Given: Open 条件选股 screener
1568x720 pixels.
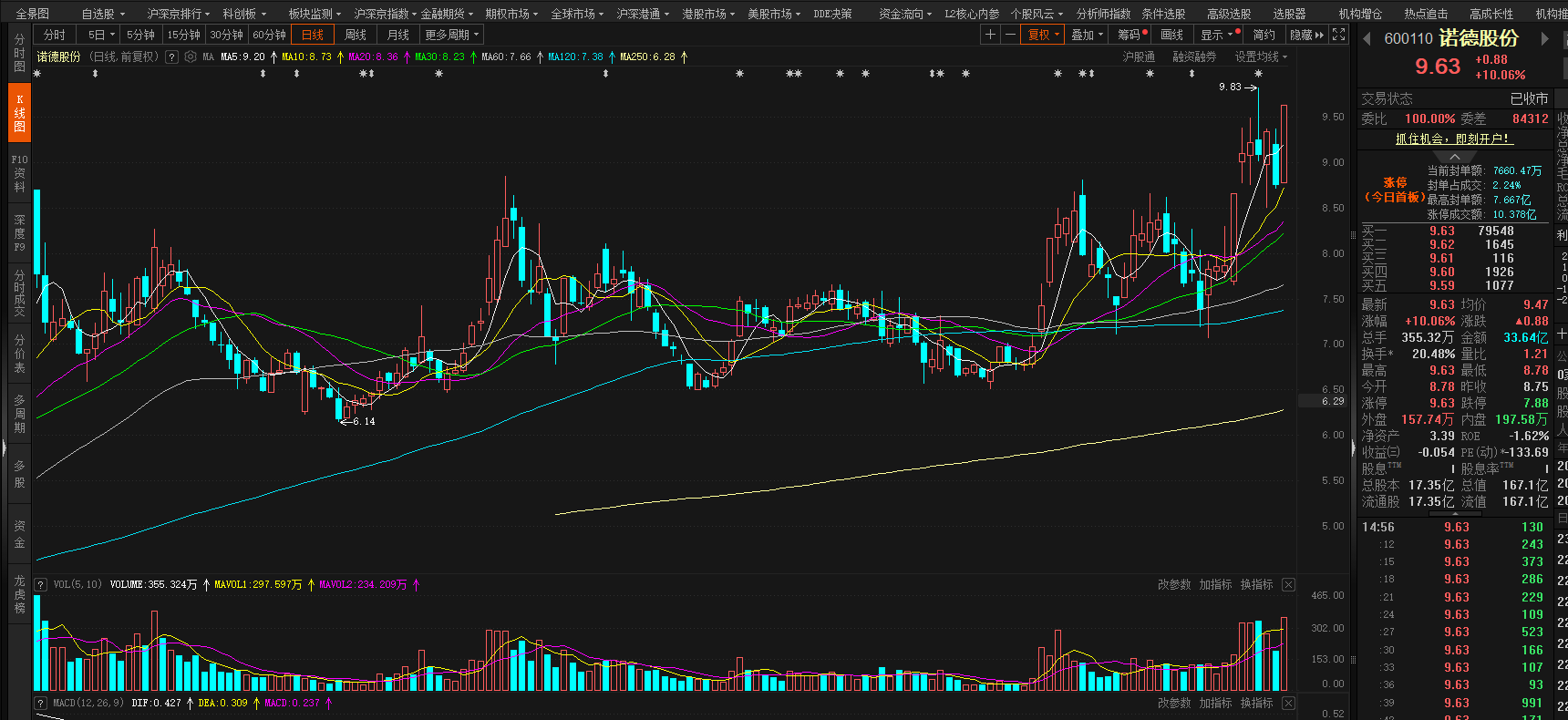Looking at the screenshot, I should click(x=1163, y=14).
